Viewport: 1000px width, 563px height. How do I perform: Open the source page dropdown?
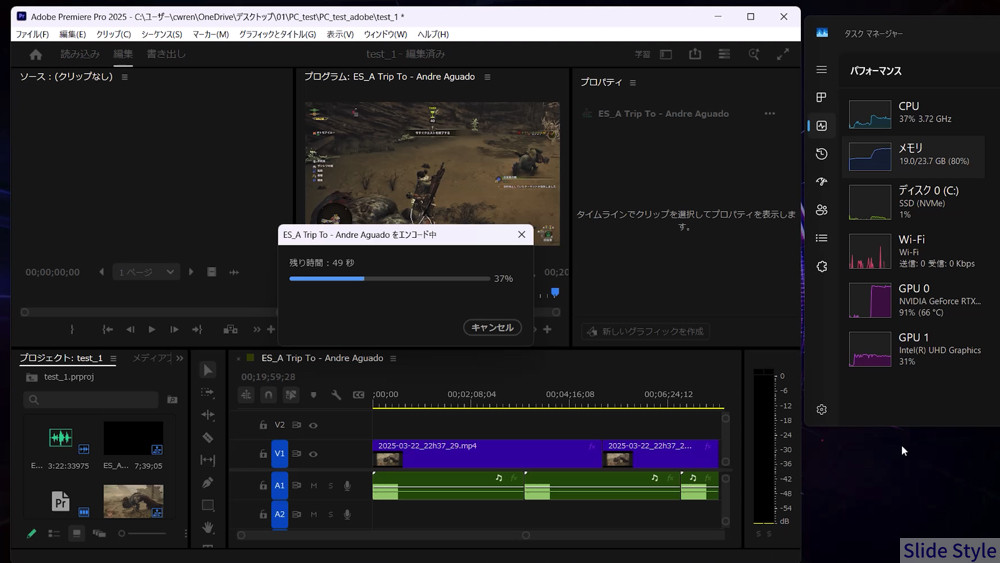(x=147, y=272)
